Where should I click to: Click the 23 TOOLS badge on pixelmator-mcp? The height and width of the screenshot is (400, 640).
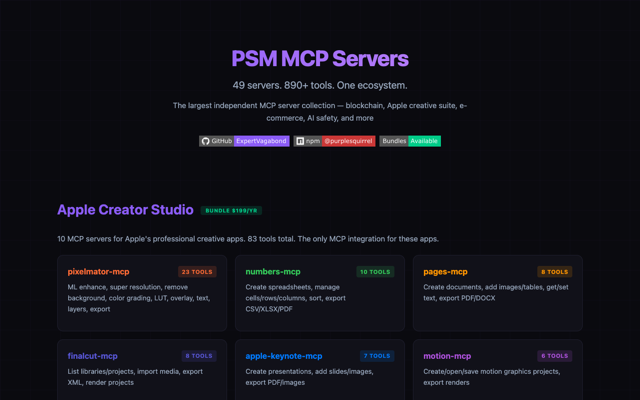point(197,272)
